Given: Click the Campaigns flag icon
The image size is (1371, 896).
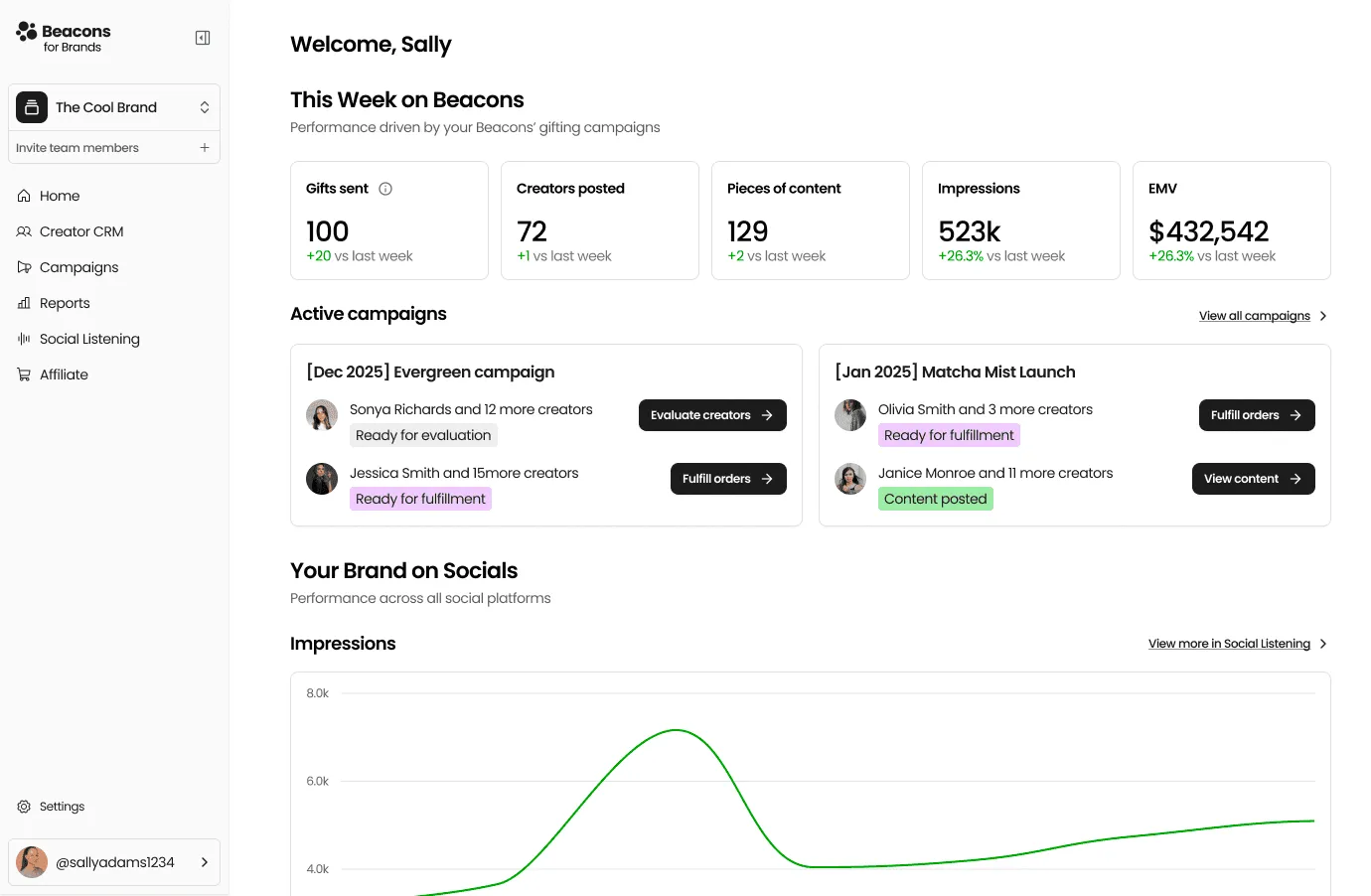Looking at the screenshot, I should coord(24,267).
